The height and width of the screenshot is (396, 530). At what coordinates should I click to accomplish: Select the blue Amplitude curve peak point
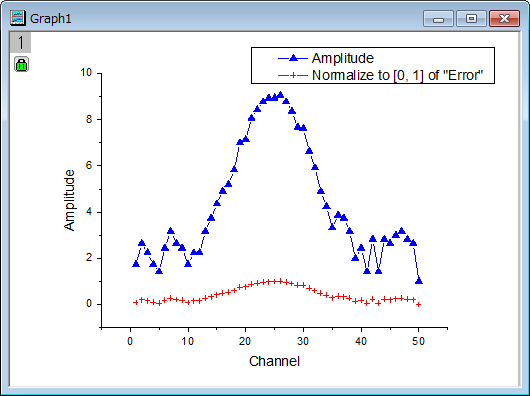point(280,95)
